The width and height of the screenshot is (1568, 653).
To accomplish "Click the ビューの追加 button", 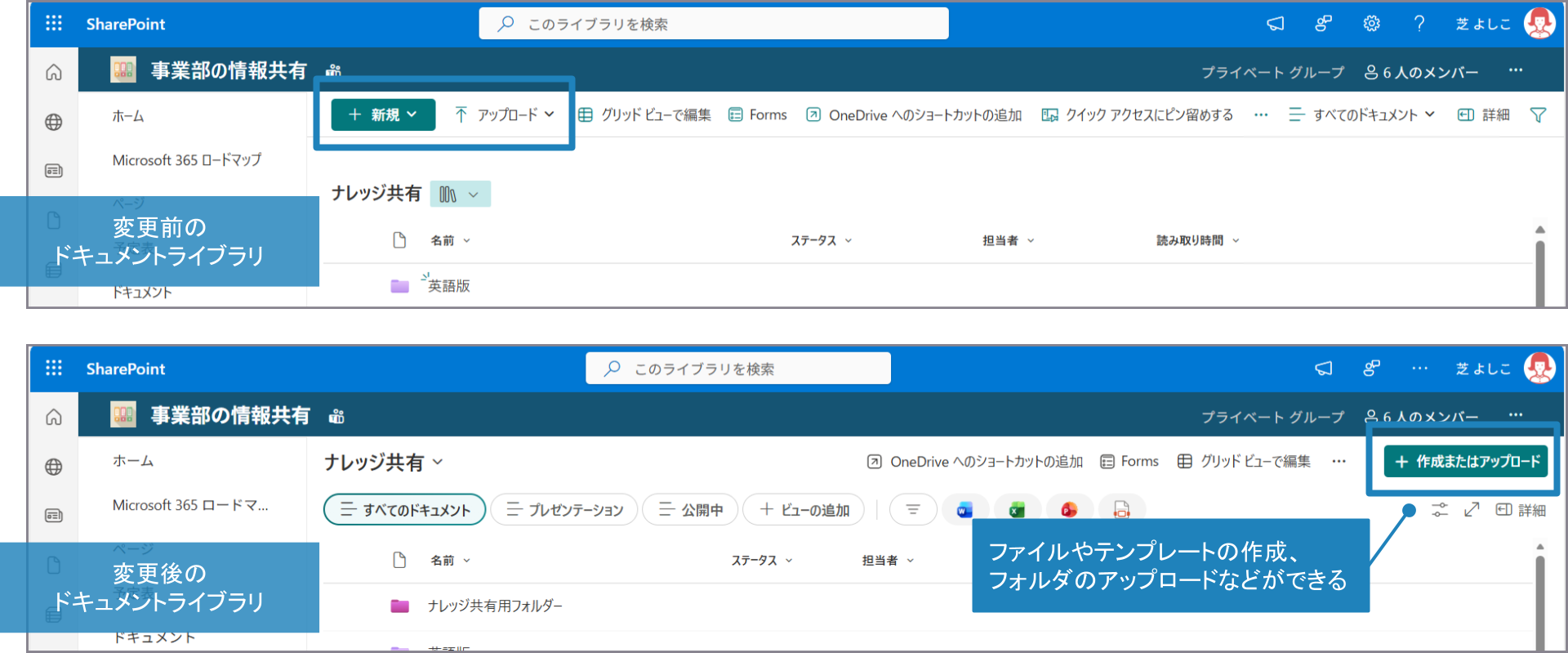I will click(x=804, y=510).
